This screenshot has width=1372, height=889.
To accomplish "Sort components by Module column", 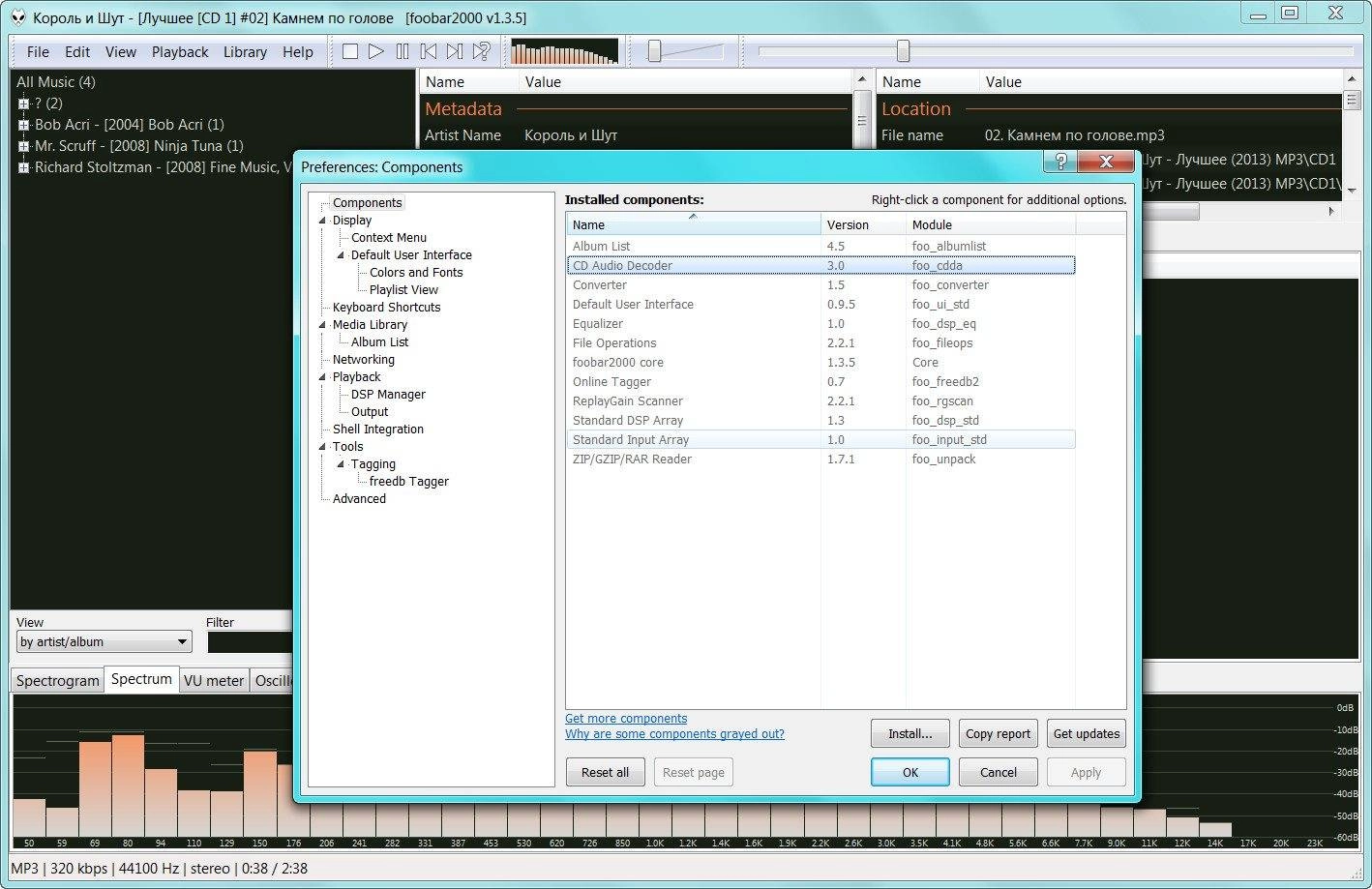I will tap(990, 224).
